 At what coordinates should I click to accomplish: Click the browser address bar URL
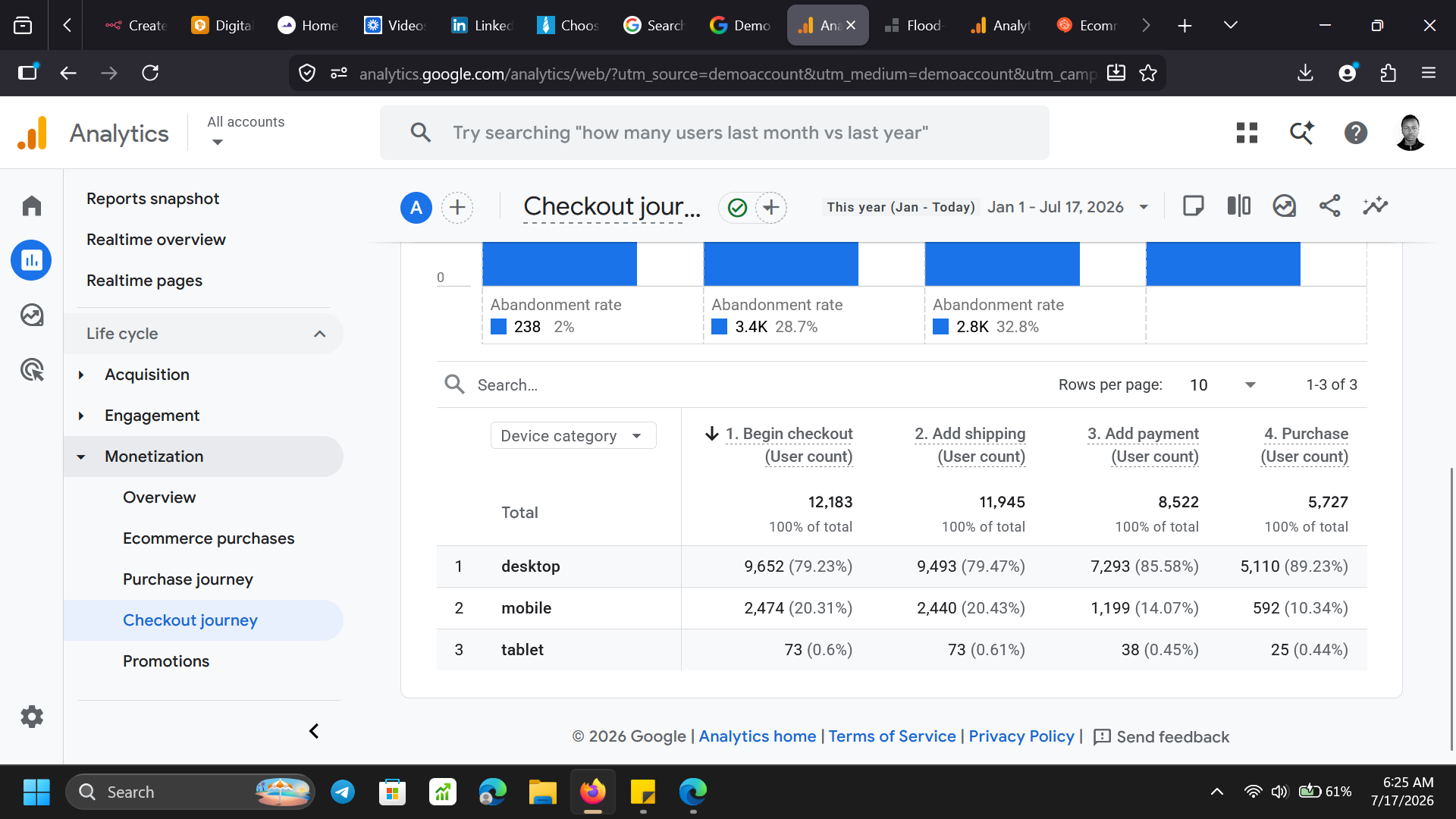click(727, 74)
